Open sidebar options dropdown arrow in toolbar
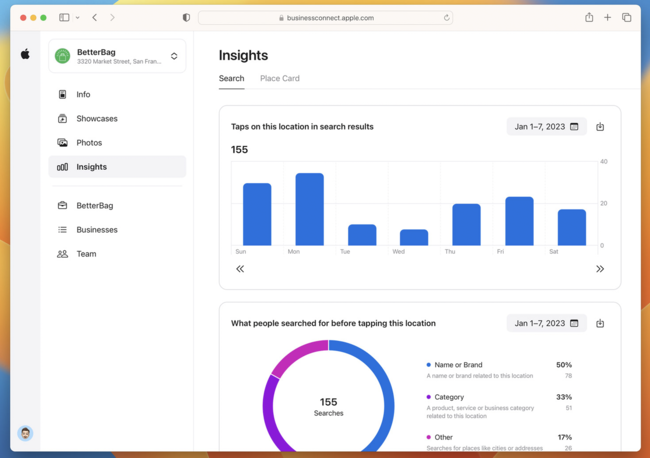Image resolution: width=650 pixels, height=458 pixels. 78,17
